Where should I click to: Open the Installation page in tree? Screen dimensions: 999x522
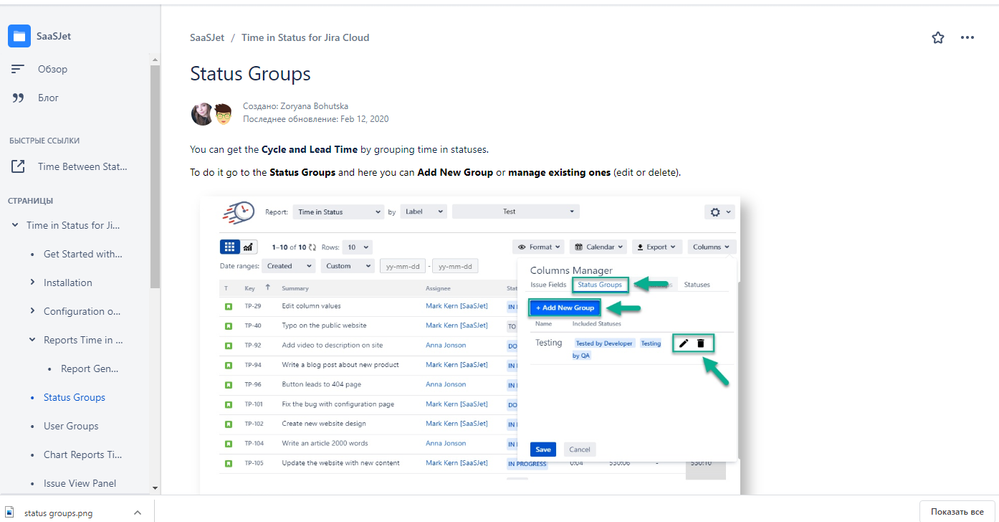pyautogui.click(x=68, y=282)
